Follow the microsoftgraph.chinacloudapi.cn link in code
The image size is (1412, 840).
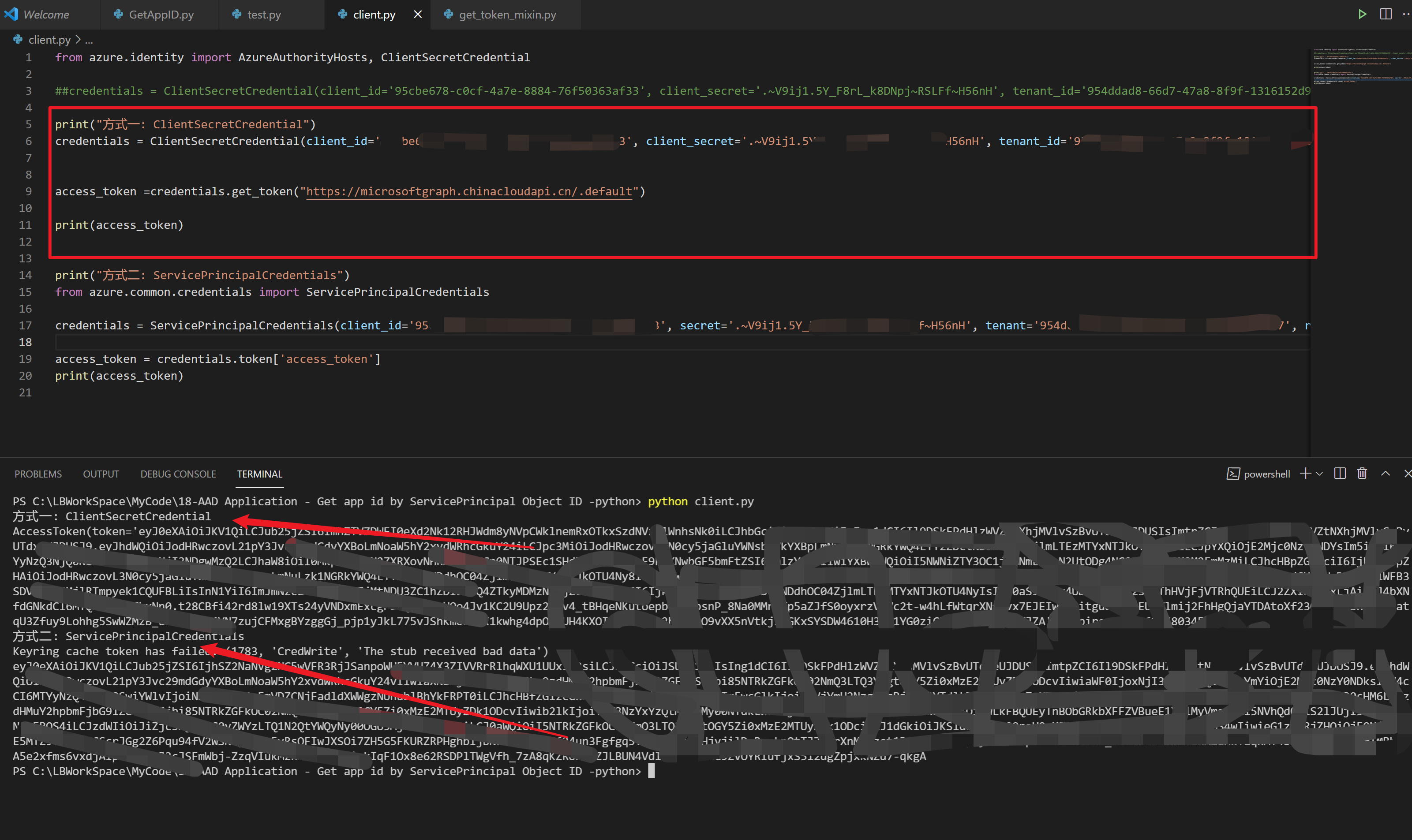468,191
